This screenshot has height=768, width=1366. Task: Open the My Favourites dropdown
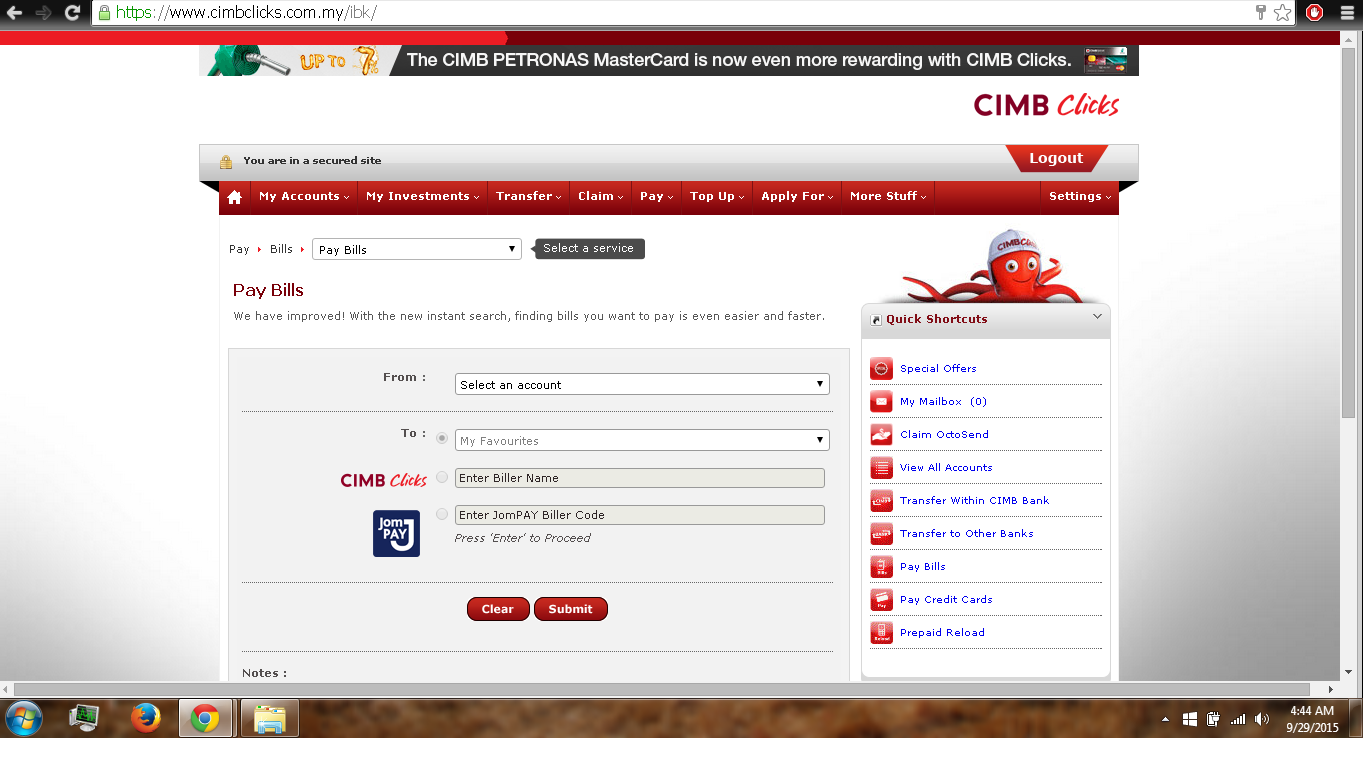tap(642, 440)
